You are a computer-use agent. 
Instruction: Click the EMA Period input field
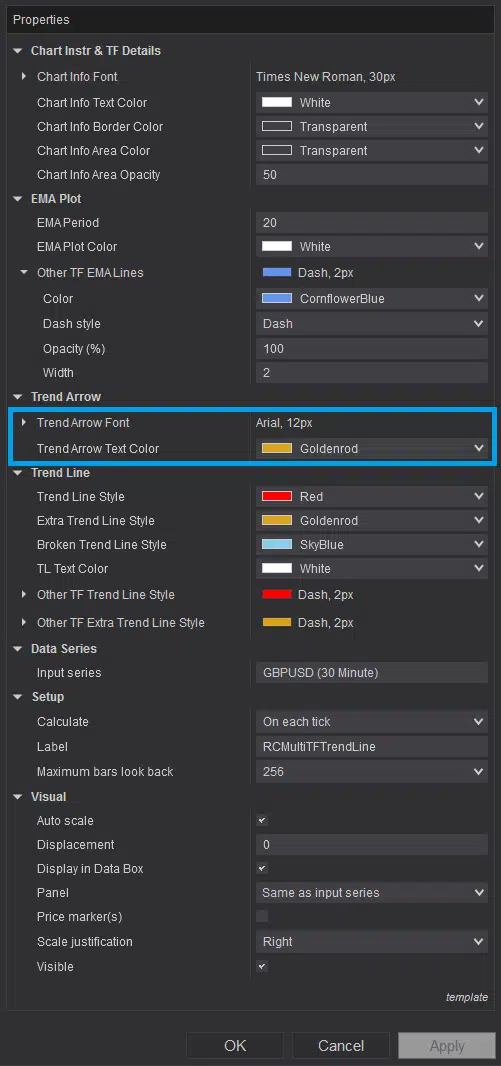click(x=372, y=222)
